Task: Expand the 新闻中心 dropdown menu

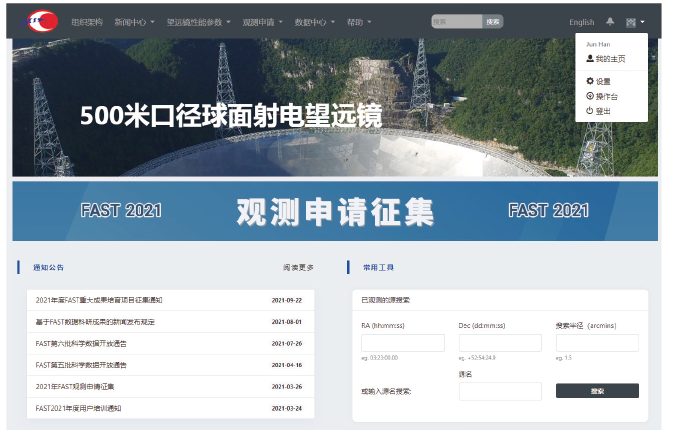Action: click(134, 22)
